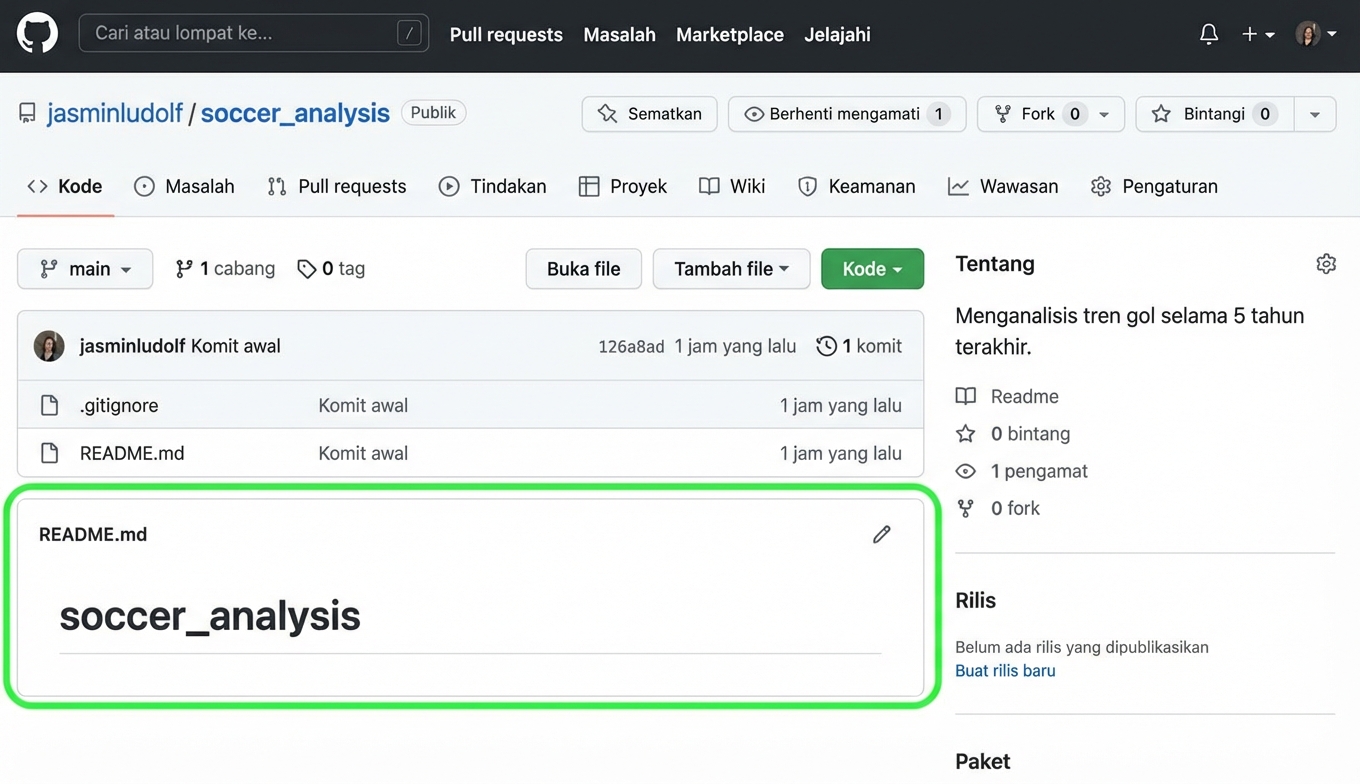
Task: Click the notifications bell icon
Action: (x=1208, y=34)
